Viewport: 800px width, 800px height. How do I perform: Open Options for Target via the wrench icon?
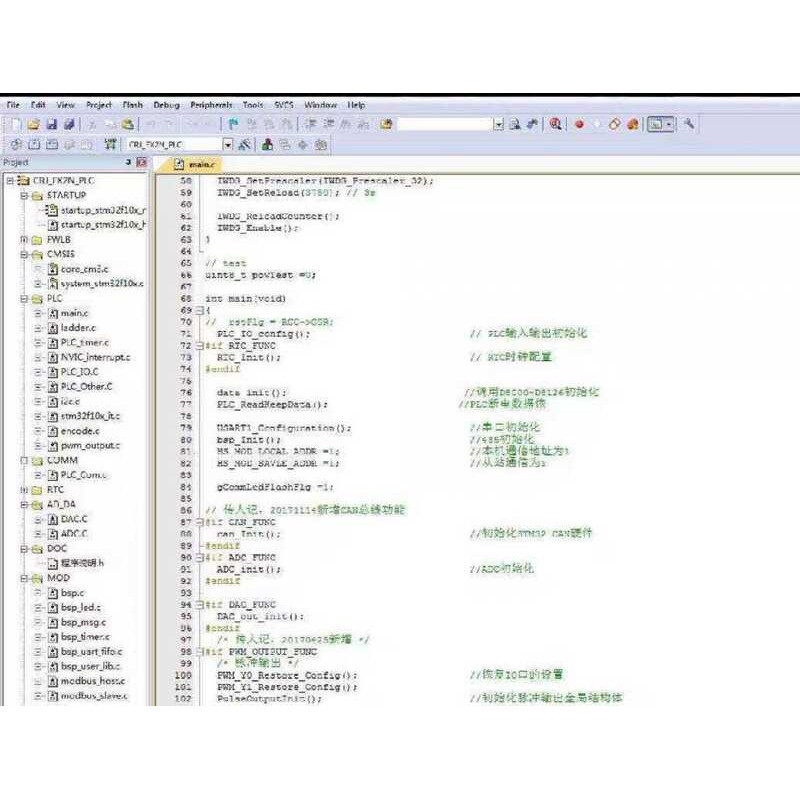[x=245, y=143]
